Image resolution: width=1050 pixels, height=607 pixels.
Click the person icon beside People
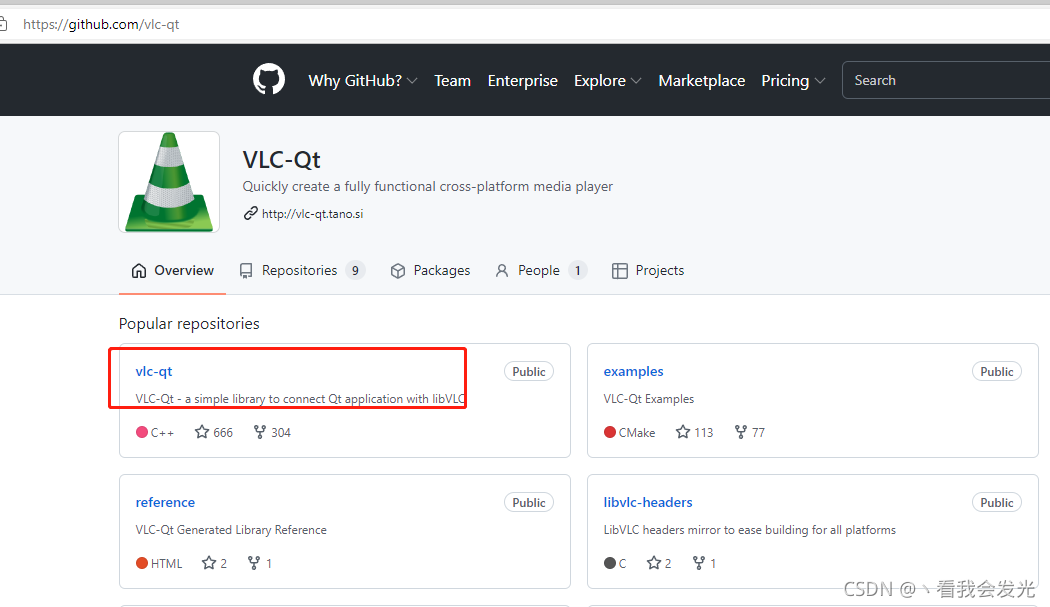pyautogui.click(x=502, y=271)
